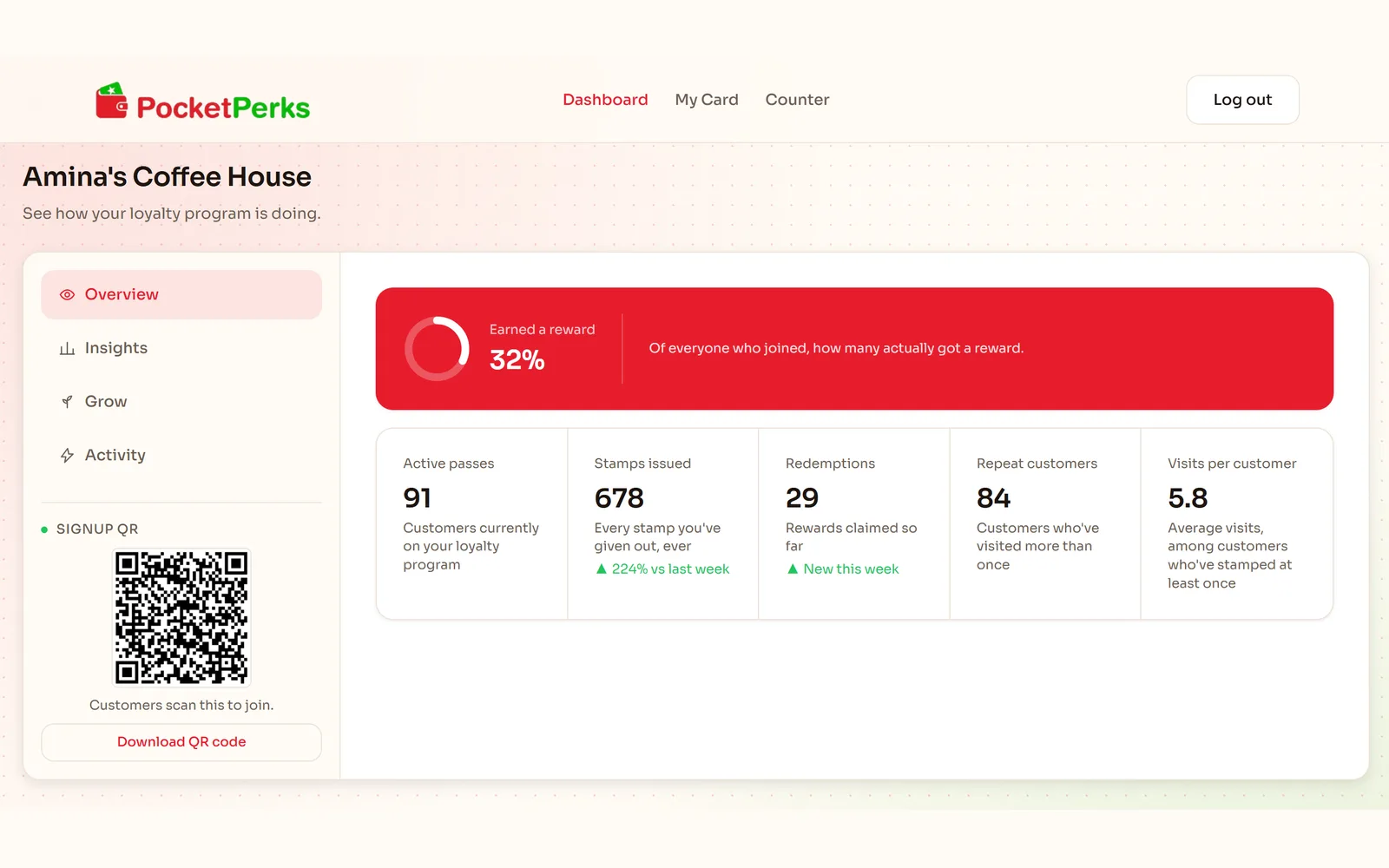The height and width of the screenshot is (868, 1389).
Task: Go to the My Card tab
Action: point(707,100)
